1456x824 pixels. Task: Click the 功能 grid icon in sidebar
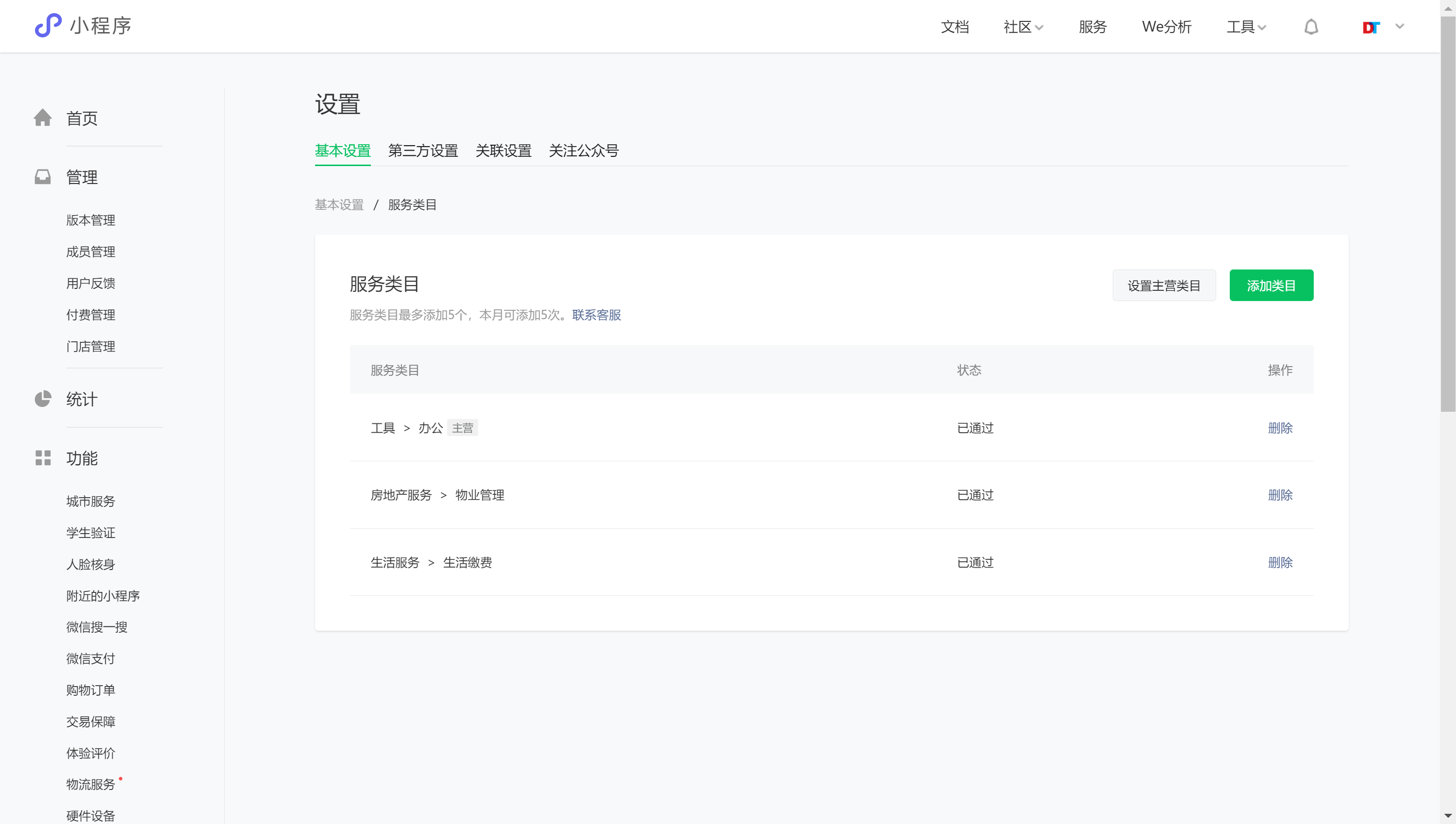(42, 458)
